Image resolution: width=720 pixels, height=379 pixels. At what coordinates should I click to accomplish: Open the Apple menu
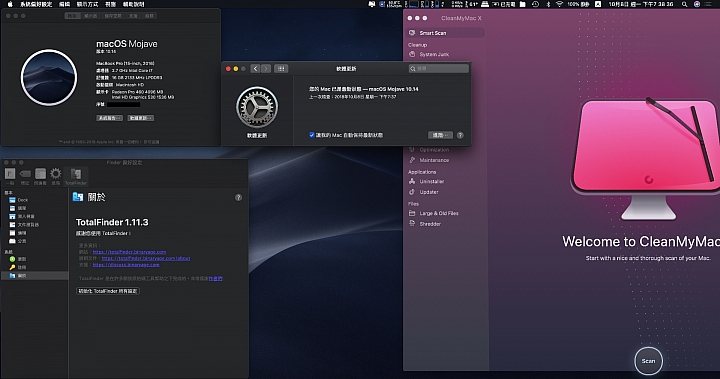click(x=10, y=4)
